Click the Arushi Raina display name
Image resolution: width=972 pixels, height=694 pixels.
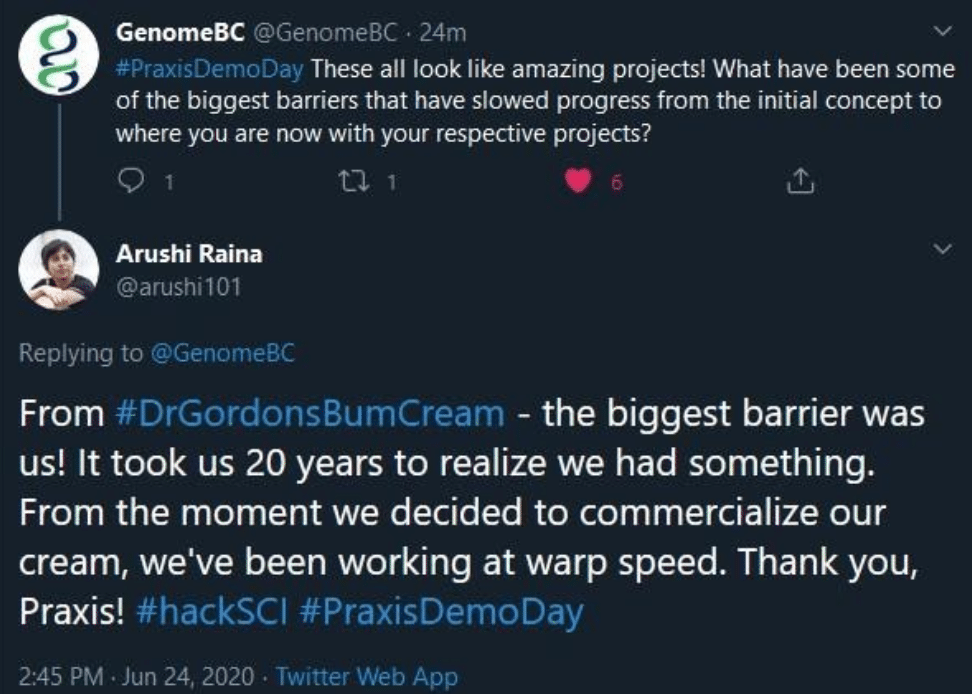tap(189, 254)
